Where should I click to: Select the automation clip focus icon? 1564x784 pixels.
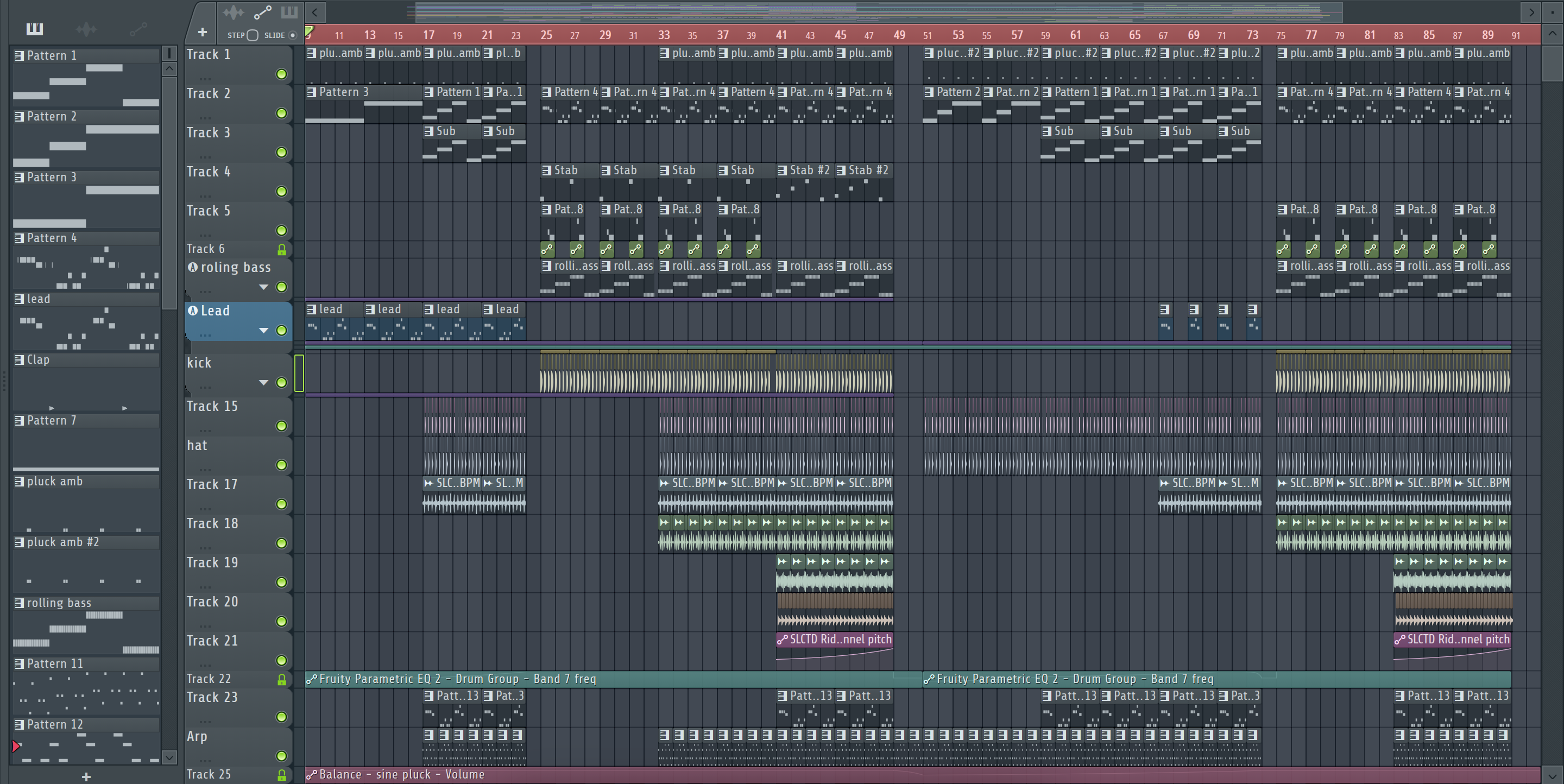pyautogui.click(x=262, y=12)
